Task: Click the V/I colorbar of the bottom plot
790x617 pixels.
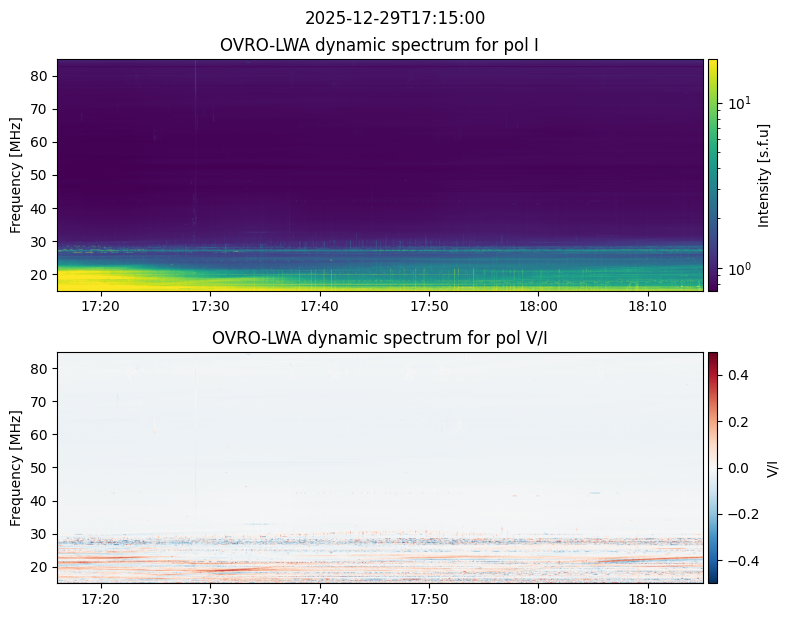Action: coord(713,467)
